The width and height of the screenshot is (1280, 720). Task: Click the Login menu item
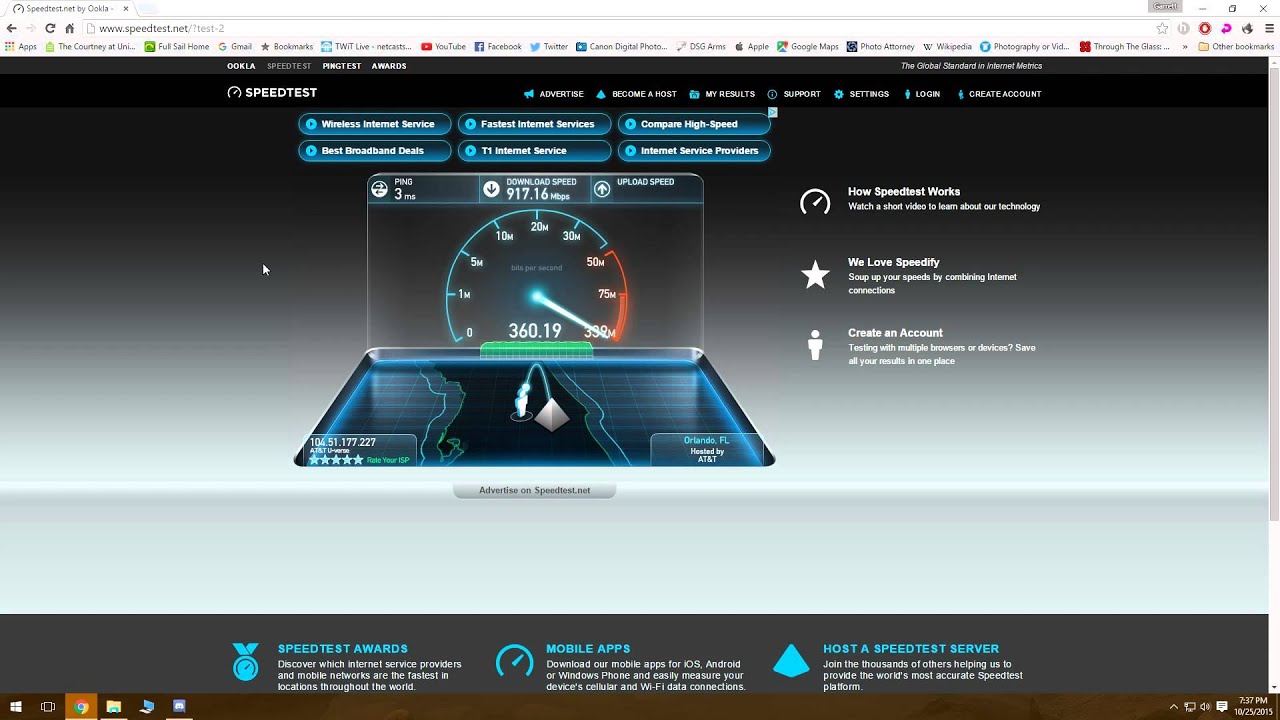921,94
